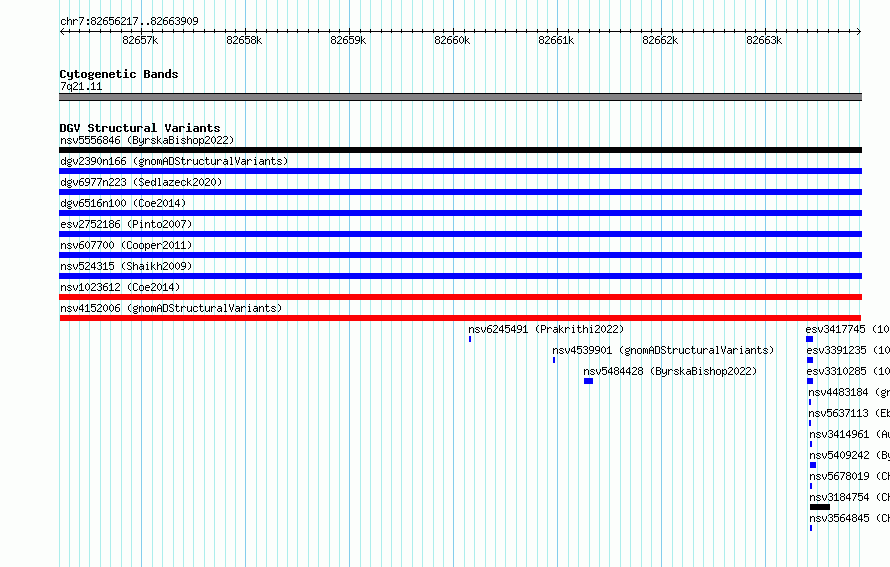890x567 pixels.
Task: Click the 82662k ruler tick label
Action: click(x=660, y=40)
